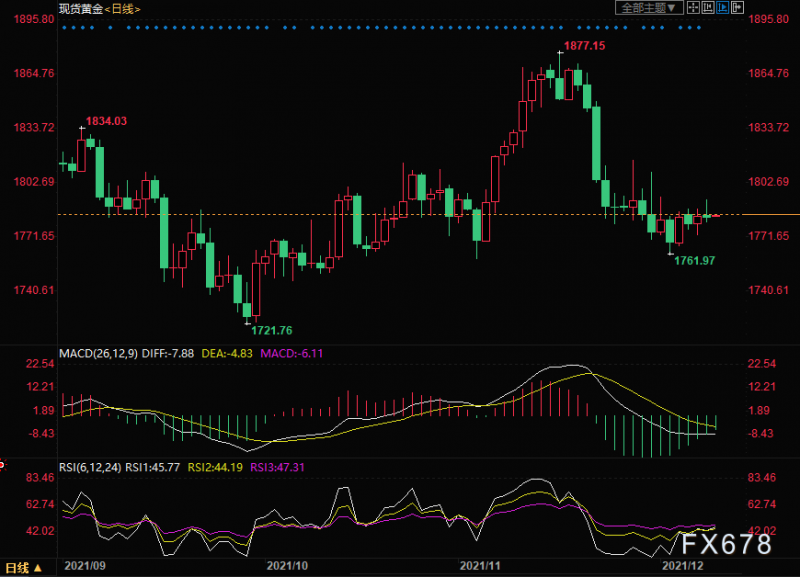This screenshot has width=800, height=577.
Task: Click the crosshair move icon in top toolbar
Action: [x=694, y=8]
